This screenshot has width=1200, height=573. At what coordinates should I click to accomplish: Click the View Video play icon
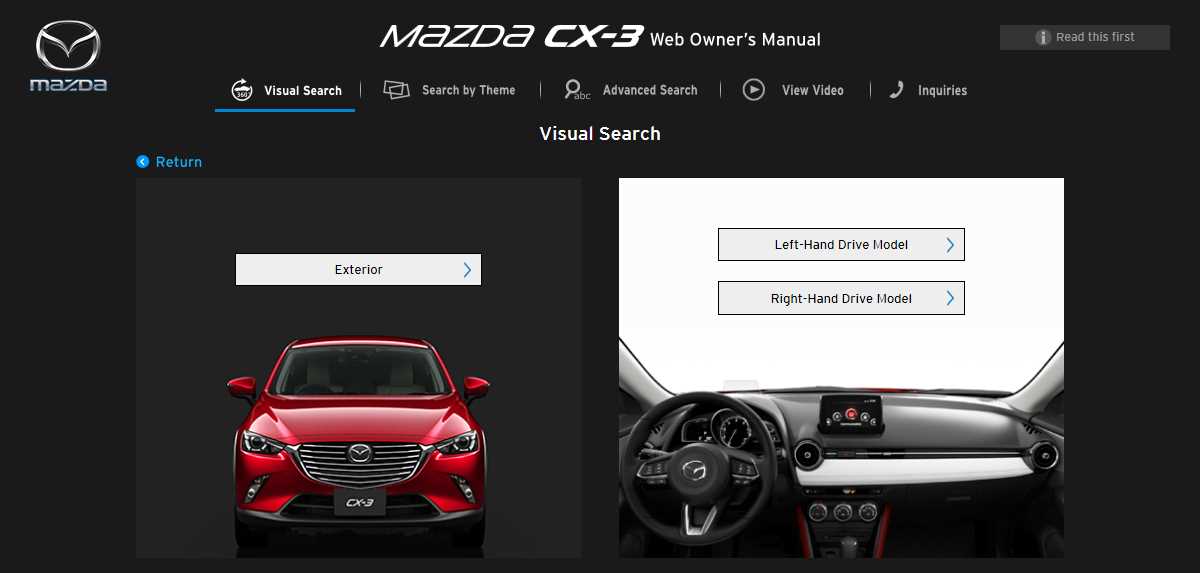(754, 90)
